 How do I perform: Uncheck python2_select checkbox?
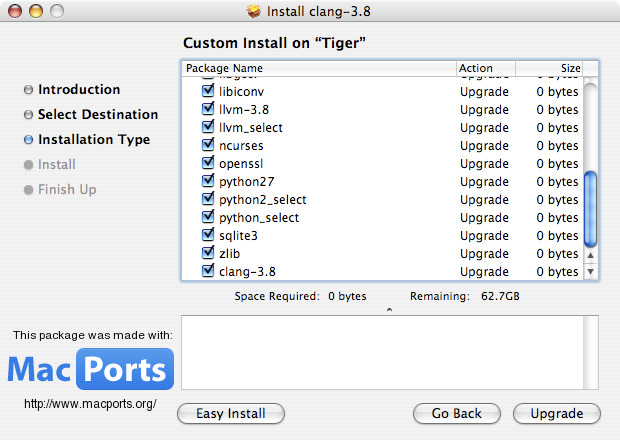pyautogui.click(x=208, y=198)
